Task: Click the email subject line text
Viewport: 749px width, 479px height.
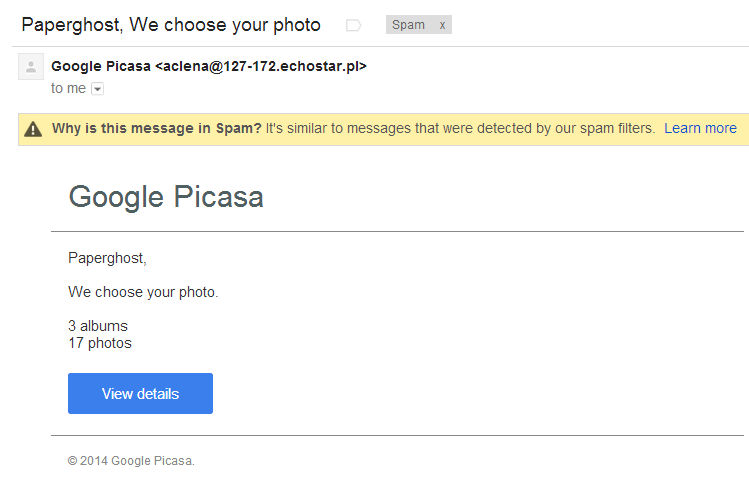Action: tap(171, 24)
